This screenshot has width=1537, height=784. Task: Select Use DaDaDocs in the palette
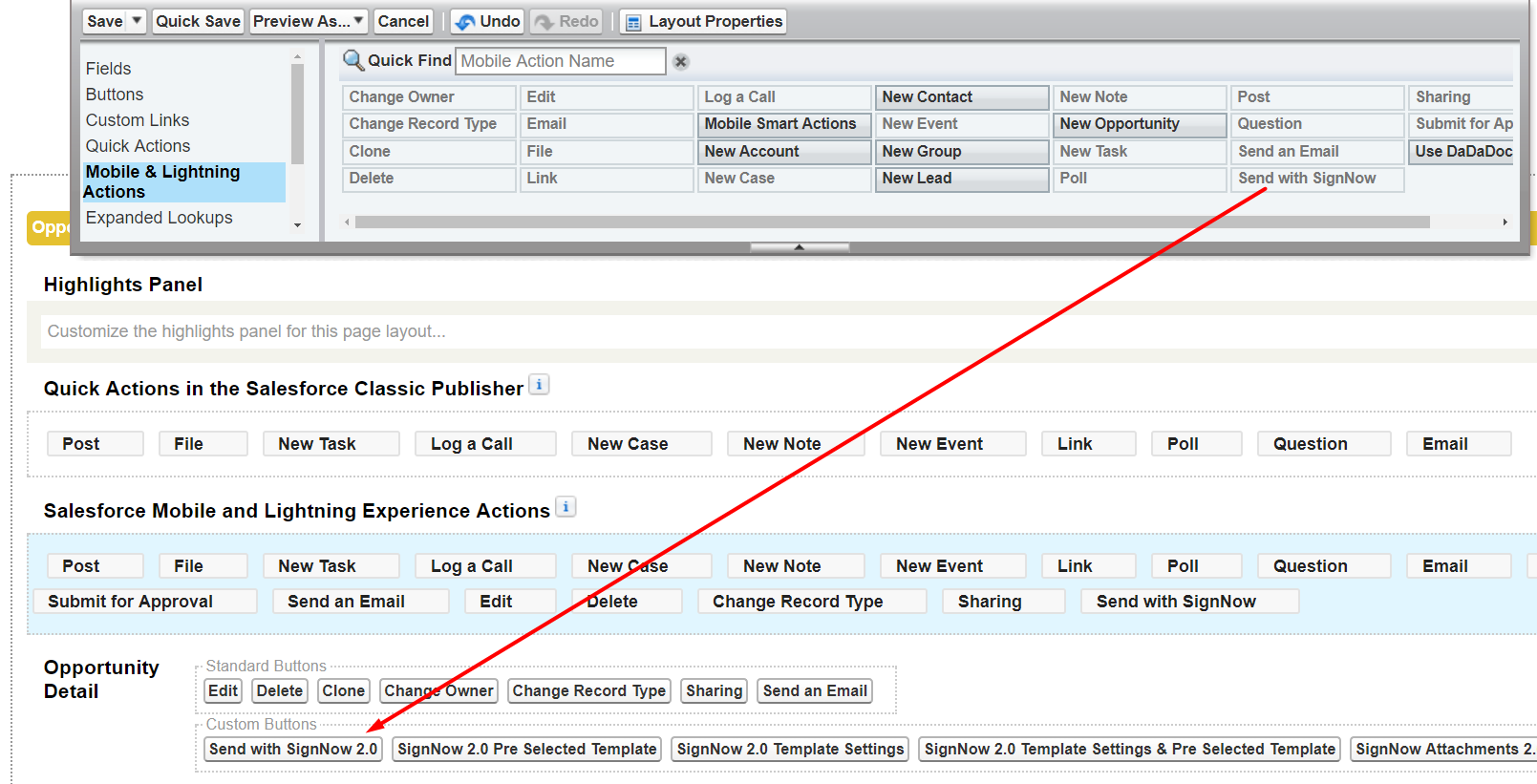click(1461, 152)
